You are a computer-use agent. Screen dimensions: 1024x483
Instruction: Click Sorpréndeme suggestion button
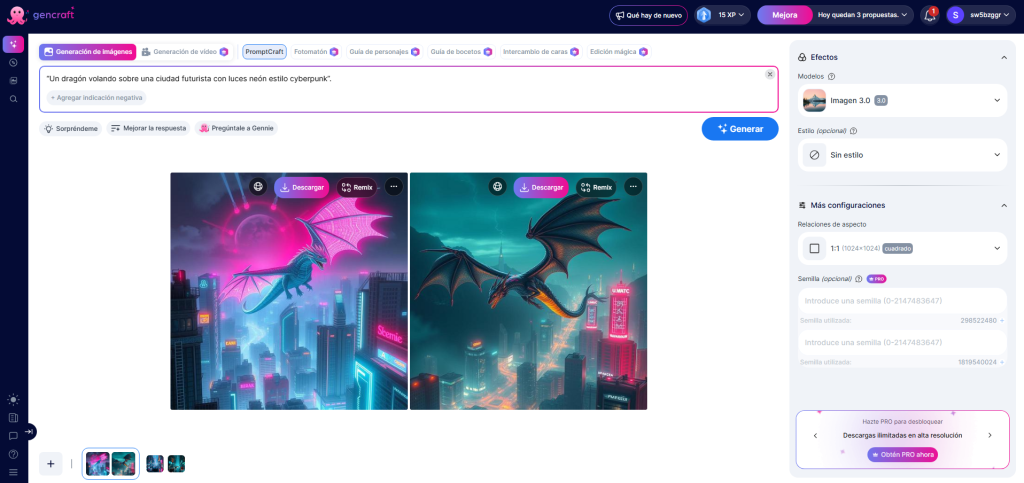pos(71,129)
